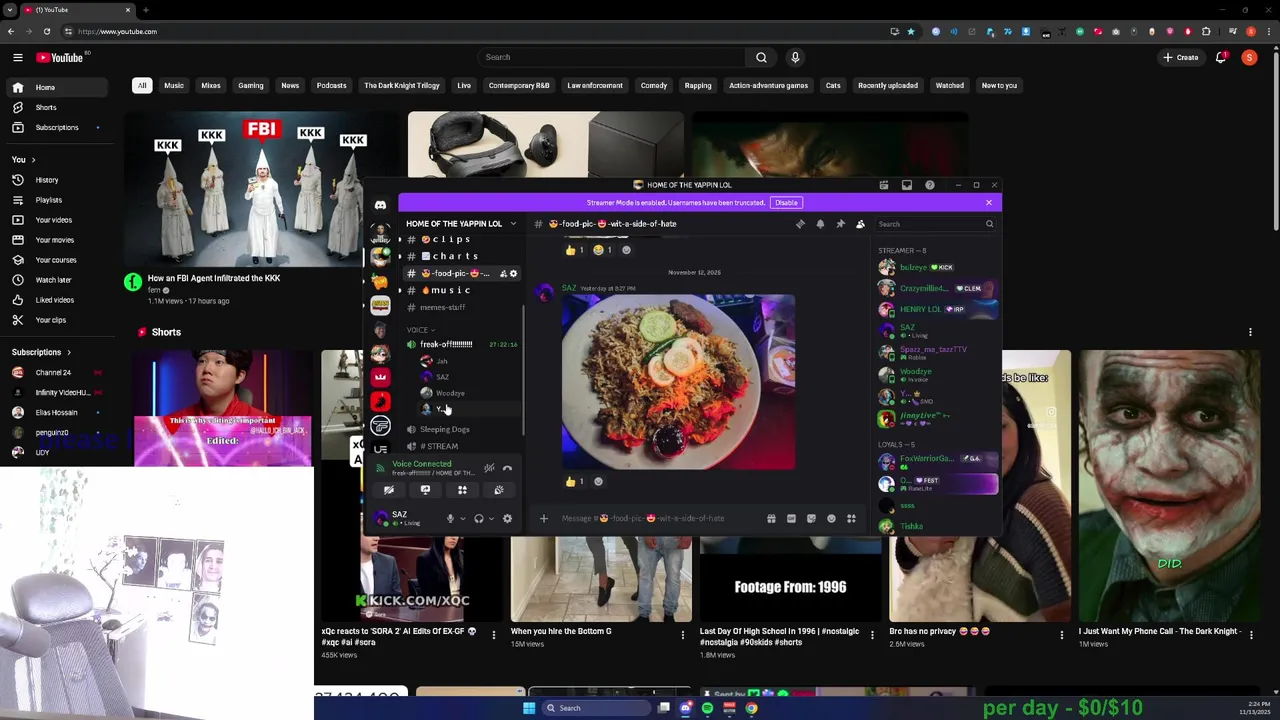
Task: Open headphone output options arrow in Discord
Action: 491,518
